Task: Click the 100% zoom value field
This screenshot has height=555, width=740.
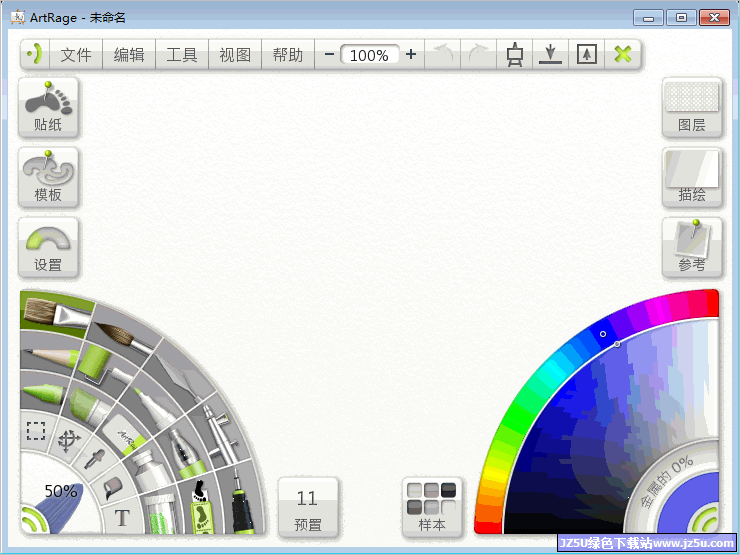Action: 370,55
